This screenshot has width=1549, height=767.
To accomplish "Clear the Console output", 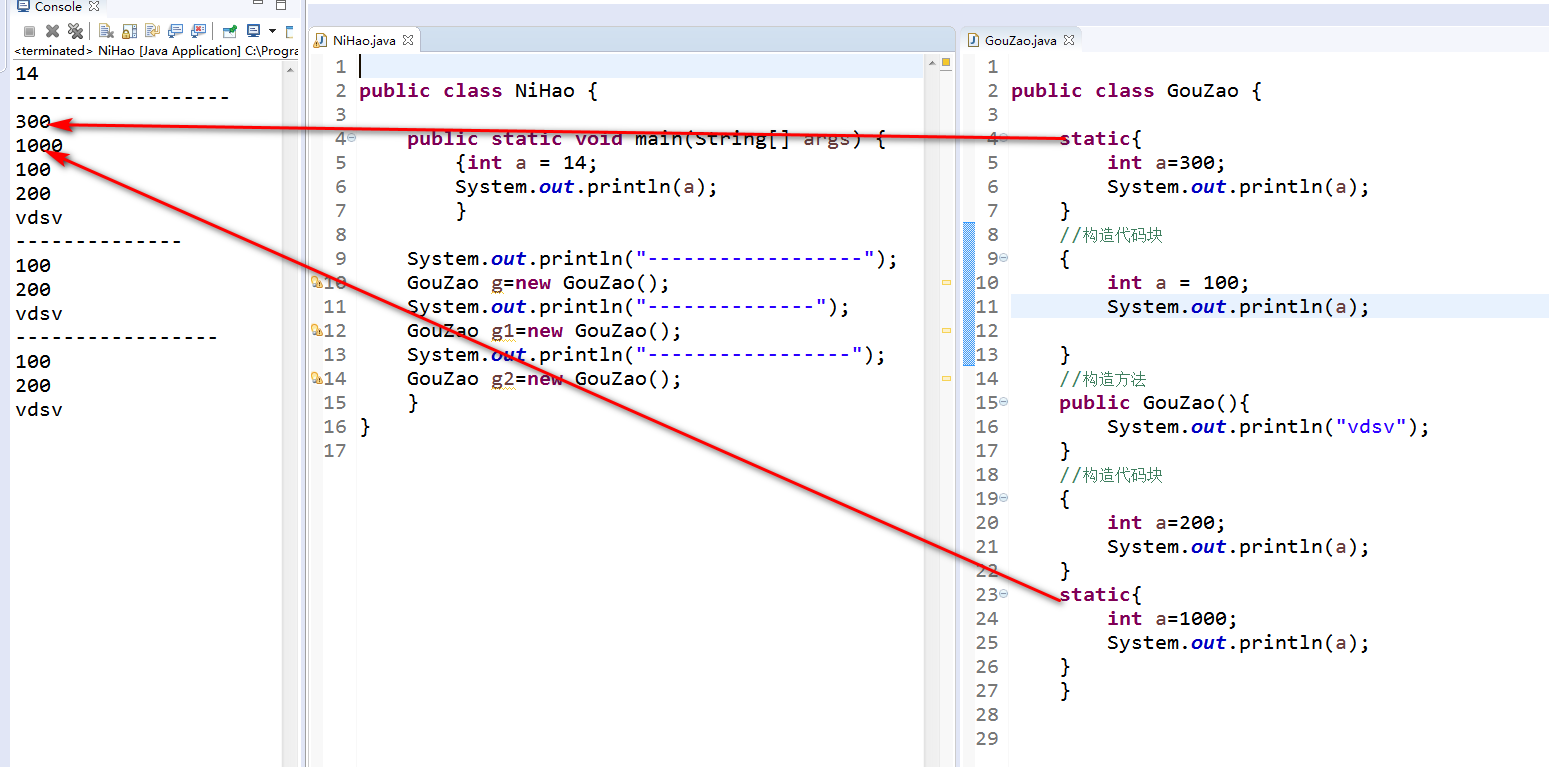I will pyautogui.click(x=105, y=31).
